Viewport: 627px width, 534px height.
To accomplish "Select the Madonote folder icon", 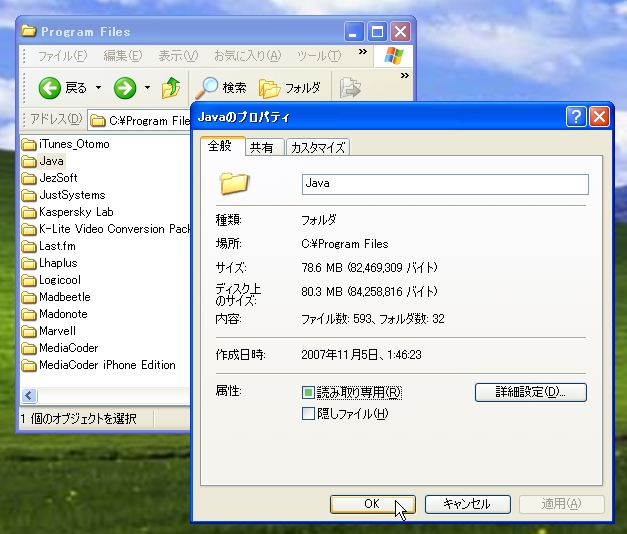I will 29,314.
